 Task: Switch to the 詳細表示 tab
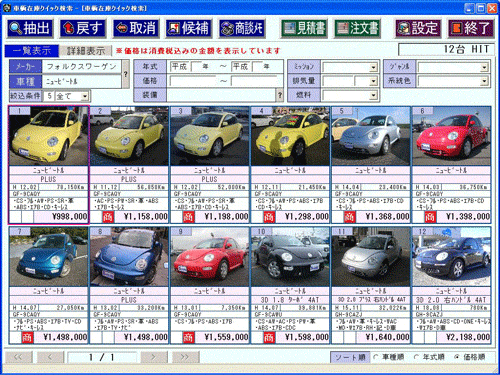(x=86, y=51)
